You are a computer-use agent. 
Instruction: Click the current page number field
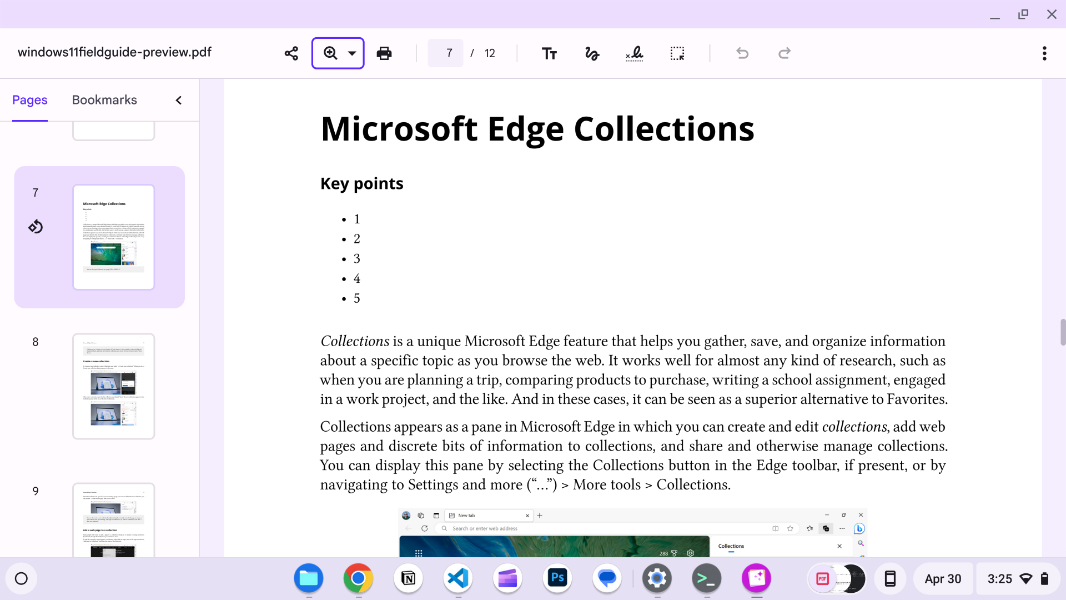[446, 53]
